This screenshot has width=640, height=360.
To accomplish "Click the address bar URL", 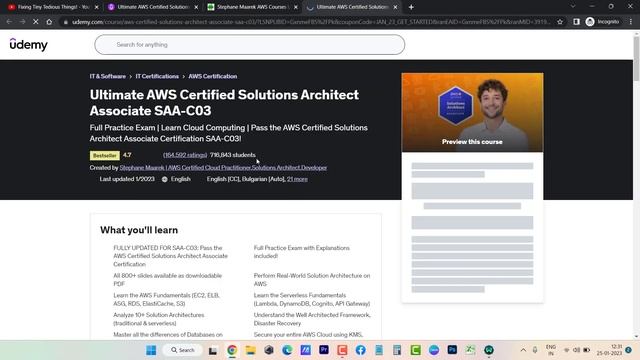I will point(310,22).
